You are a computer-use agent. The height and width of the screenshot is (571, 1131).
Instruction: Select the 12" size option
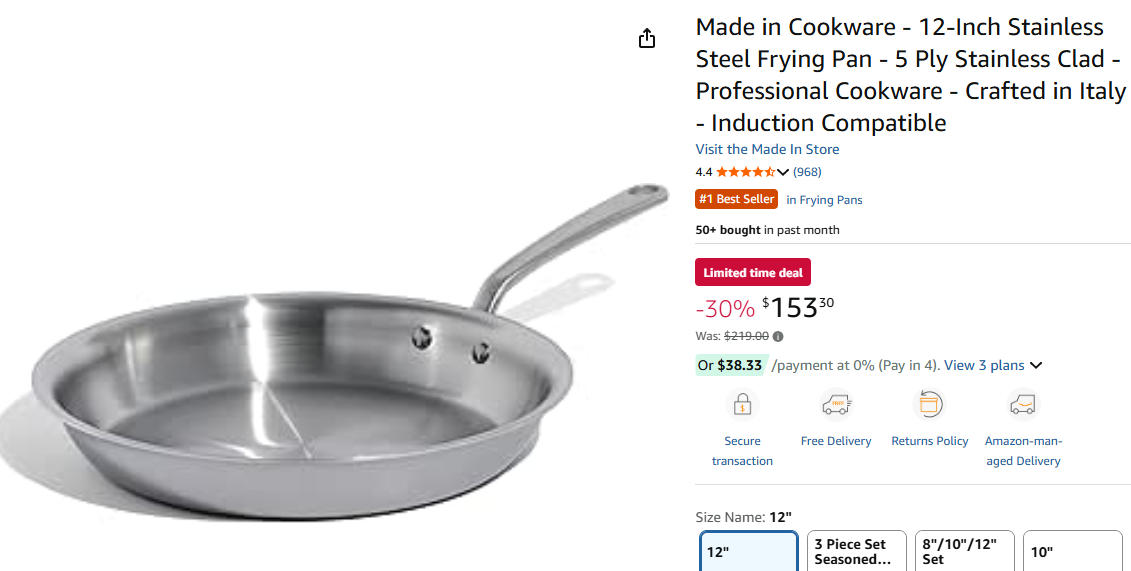pos(748,551)
